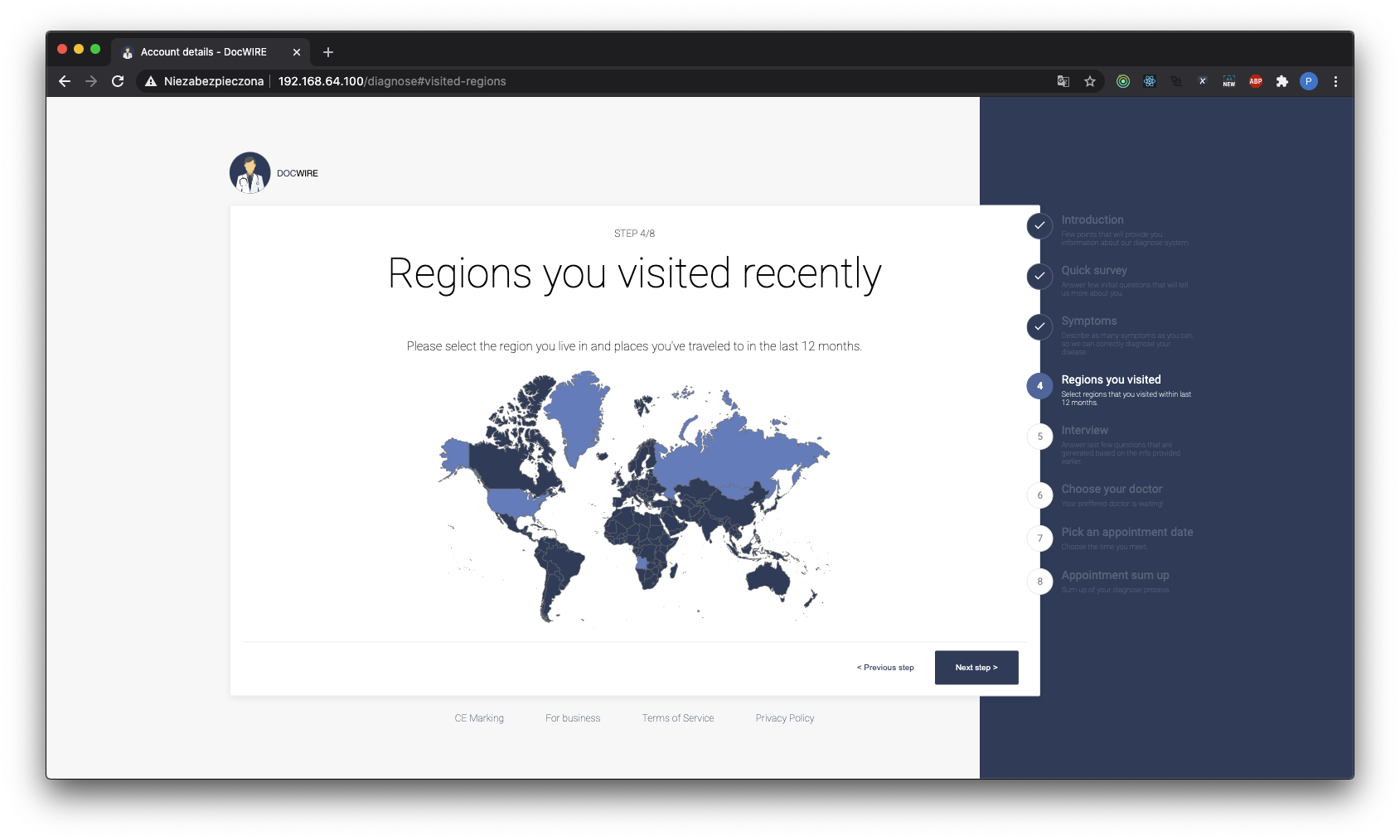Click the not-secure warning triangle icon
The height and width of the screenshot is (840, 1400).
click(151, 81)
